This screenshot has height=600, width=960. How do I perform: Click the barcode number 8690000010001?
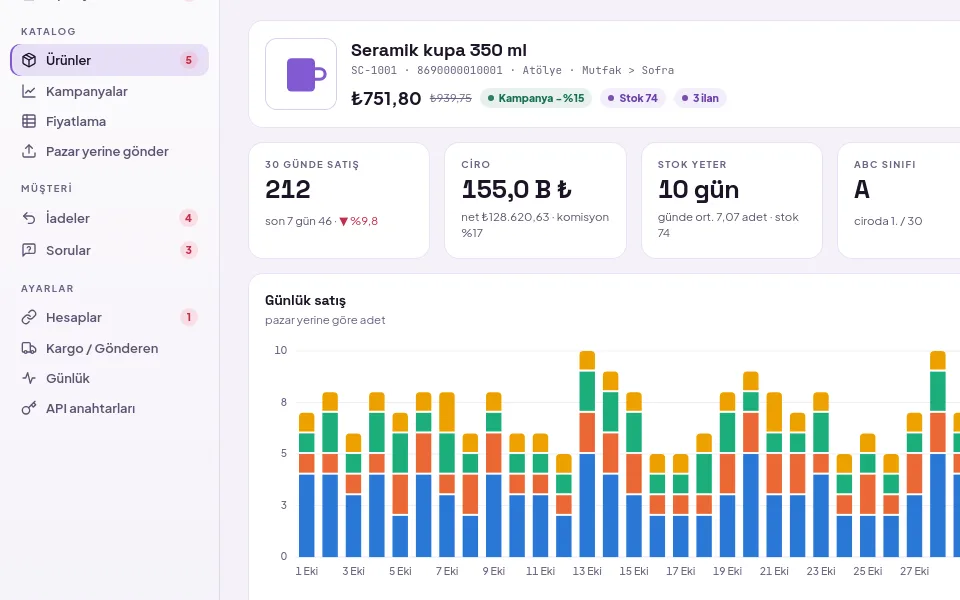pyautogui.click(x=460, y=70)
